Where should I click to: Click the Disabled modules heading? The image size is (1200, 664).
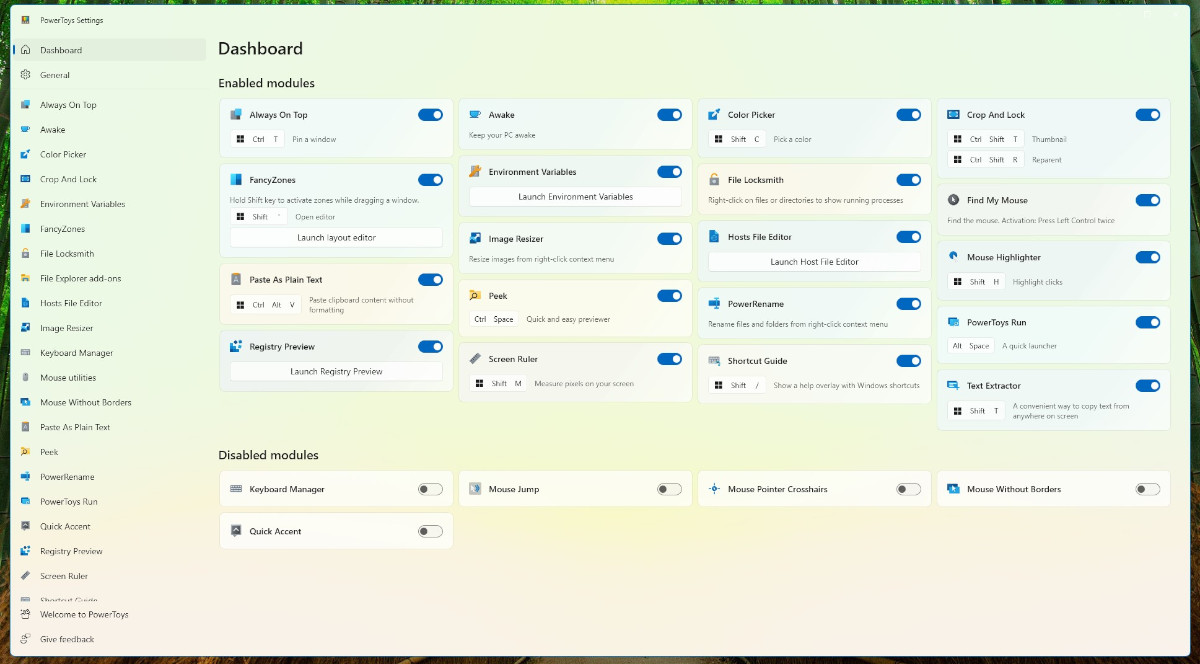[268, 455]
